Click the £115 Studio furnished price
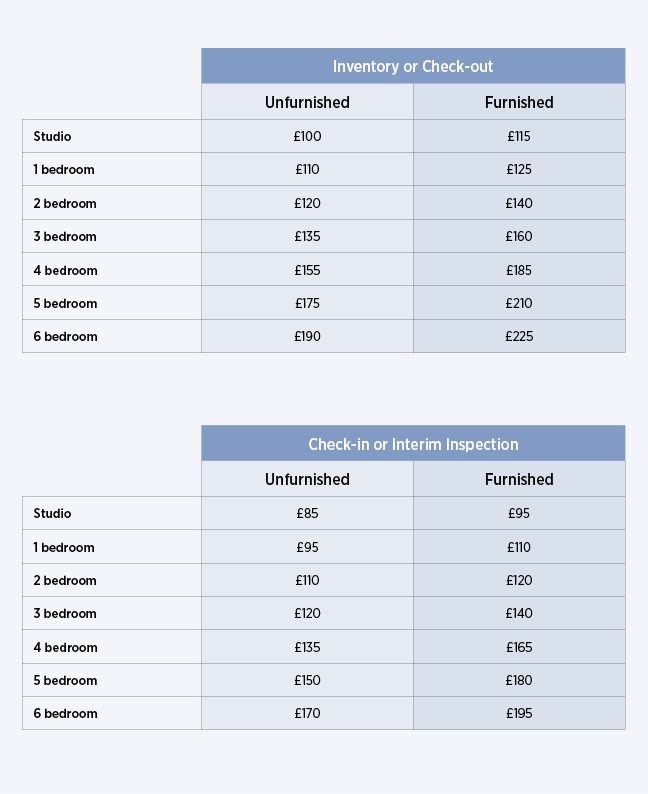This screenshot has height=794, width=648. tap(519, 136)
